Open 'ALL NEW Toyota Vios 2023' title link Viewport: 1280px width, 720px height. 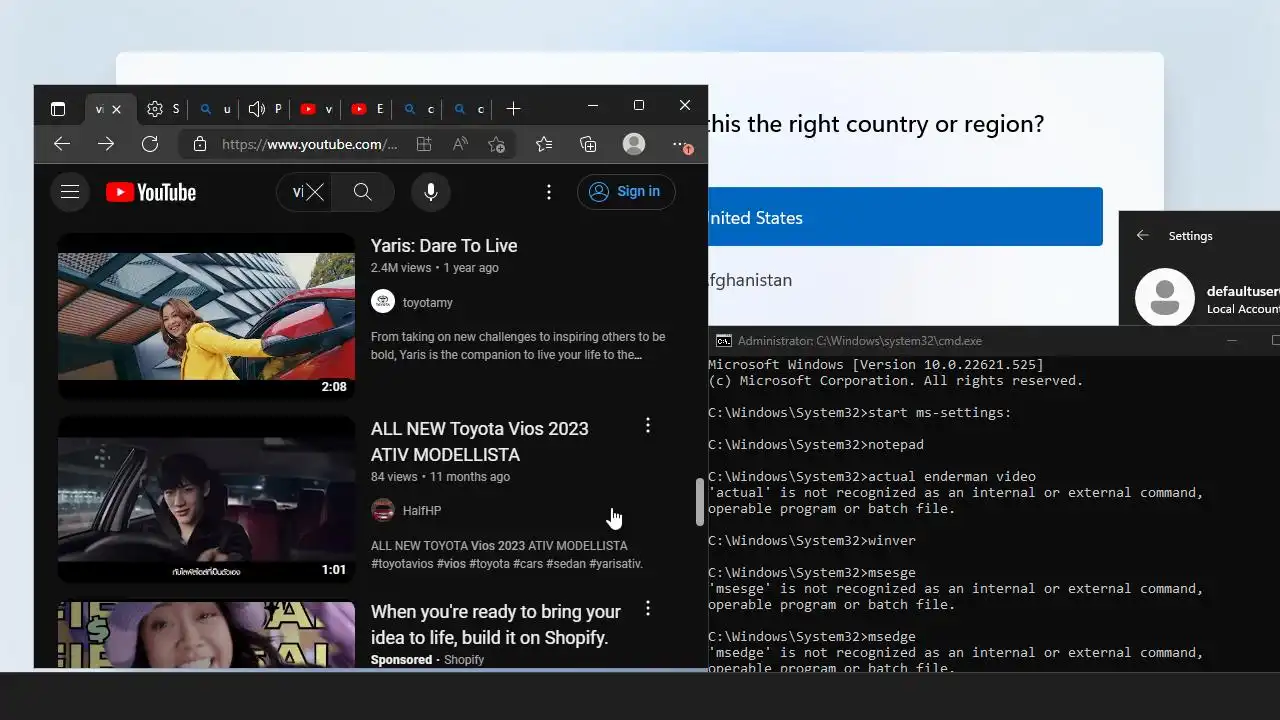click(x=480, y=441)
